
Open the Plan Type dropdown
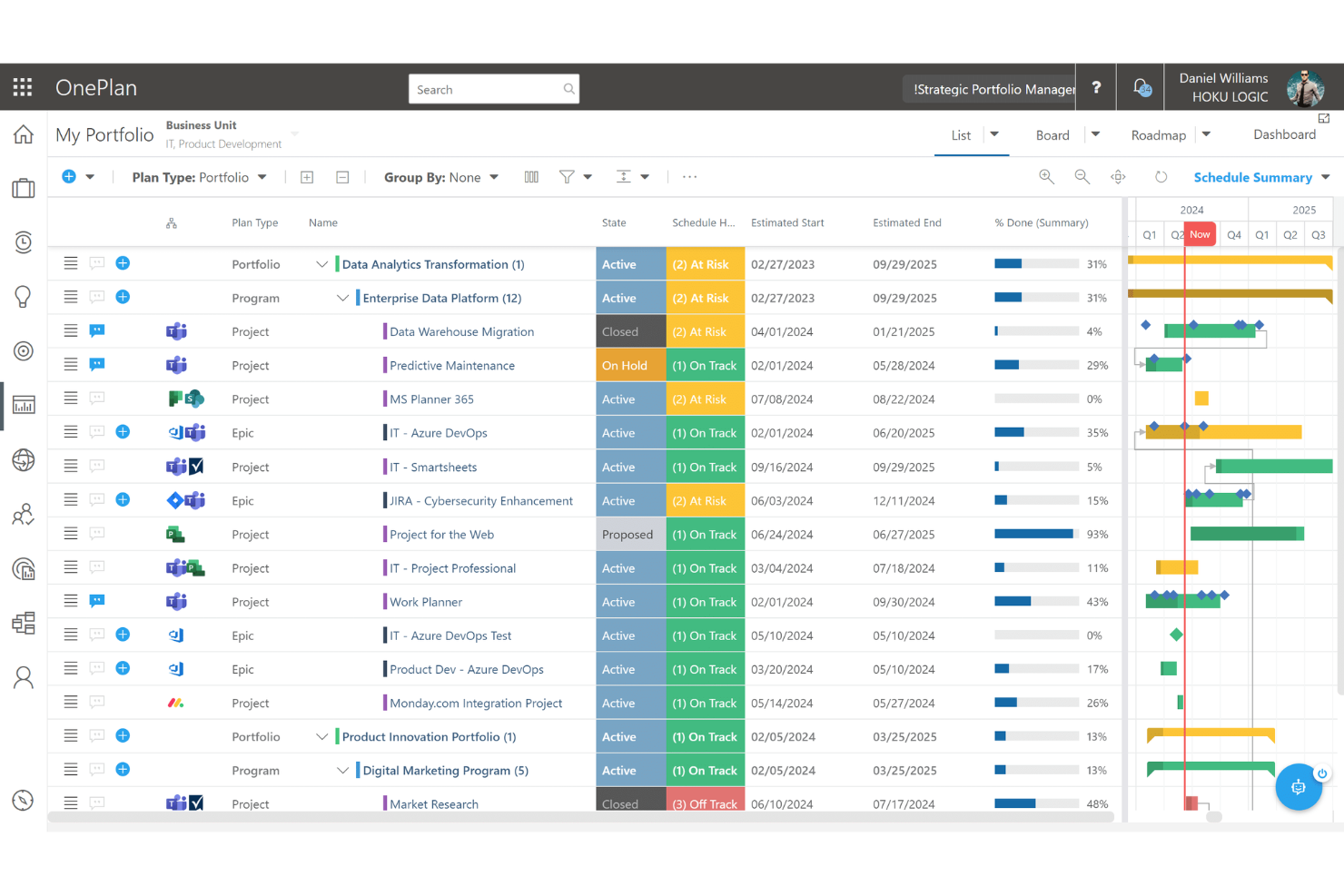(200, 177)
